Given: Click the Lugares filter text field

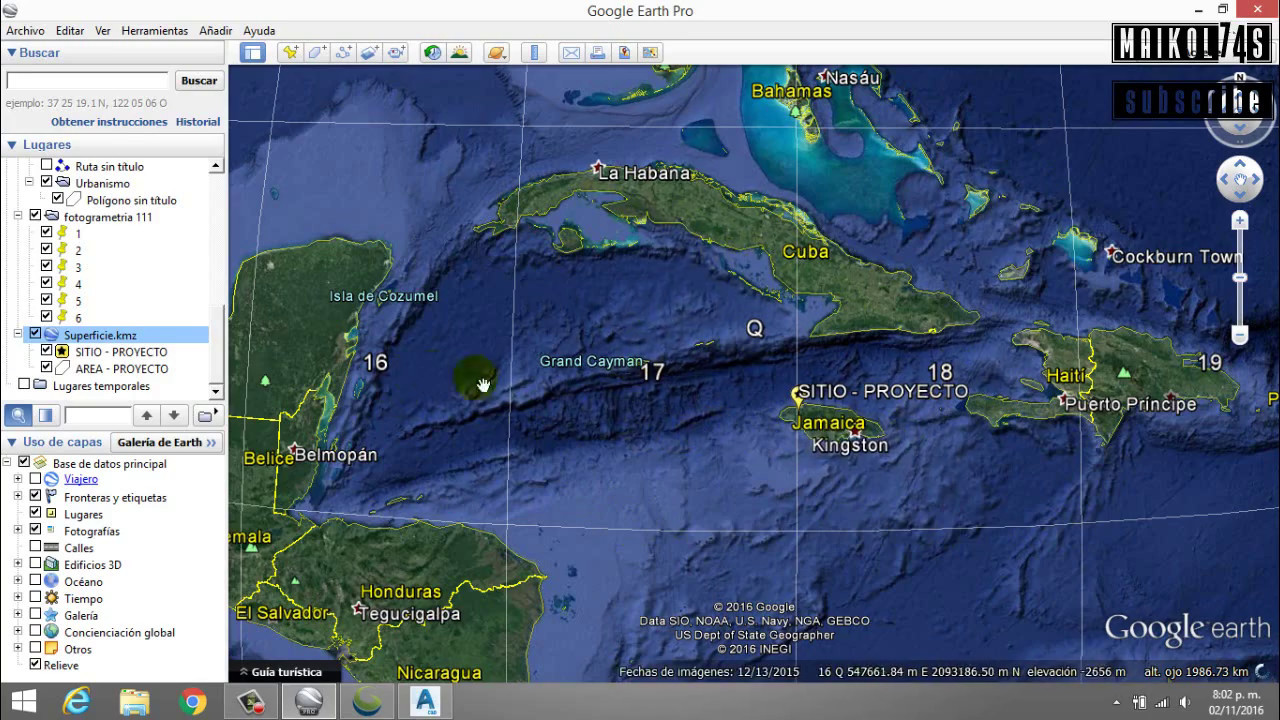Looking at the screenshot, I should click(97, 415).
